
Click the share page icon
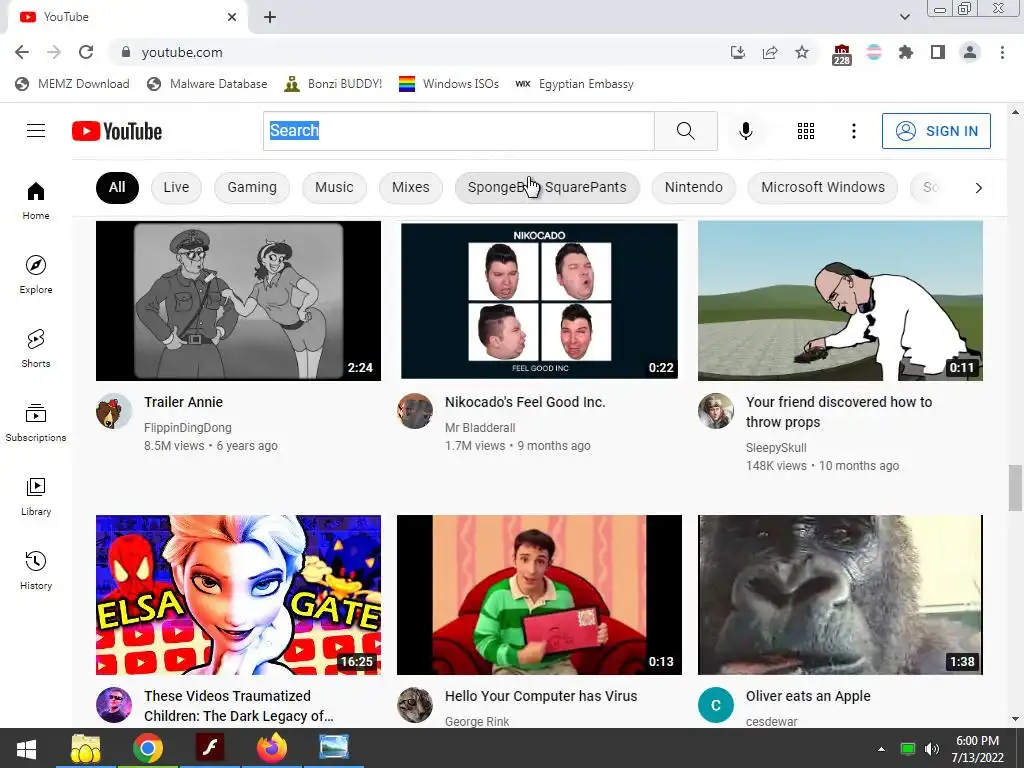pos(770,52)
